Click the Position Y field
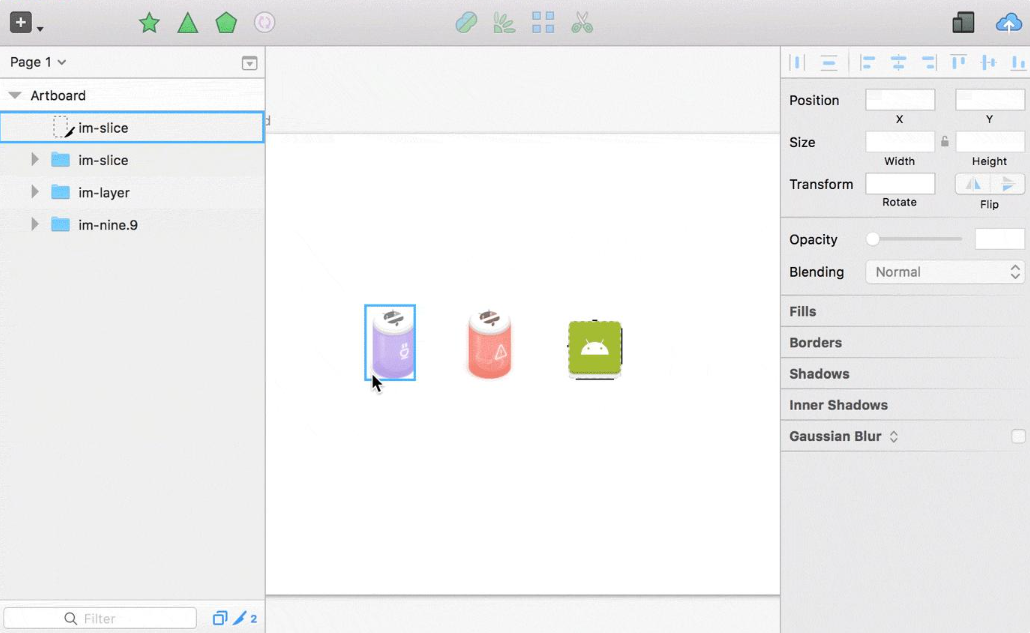 pos(989,100)
